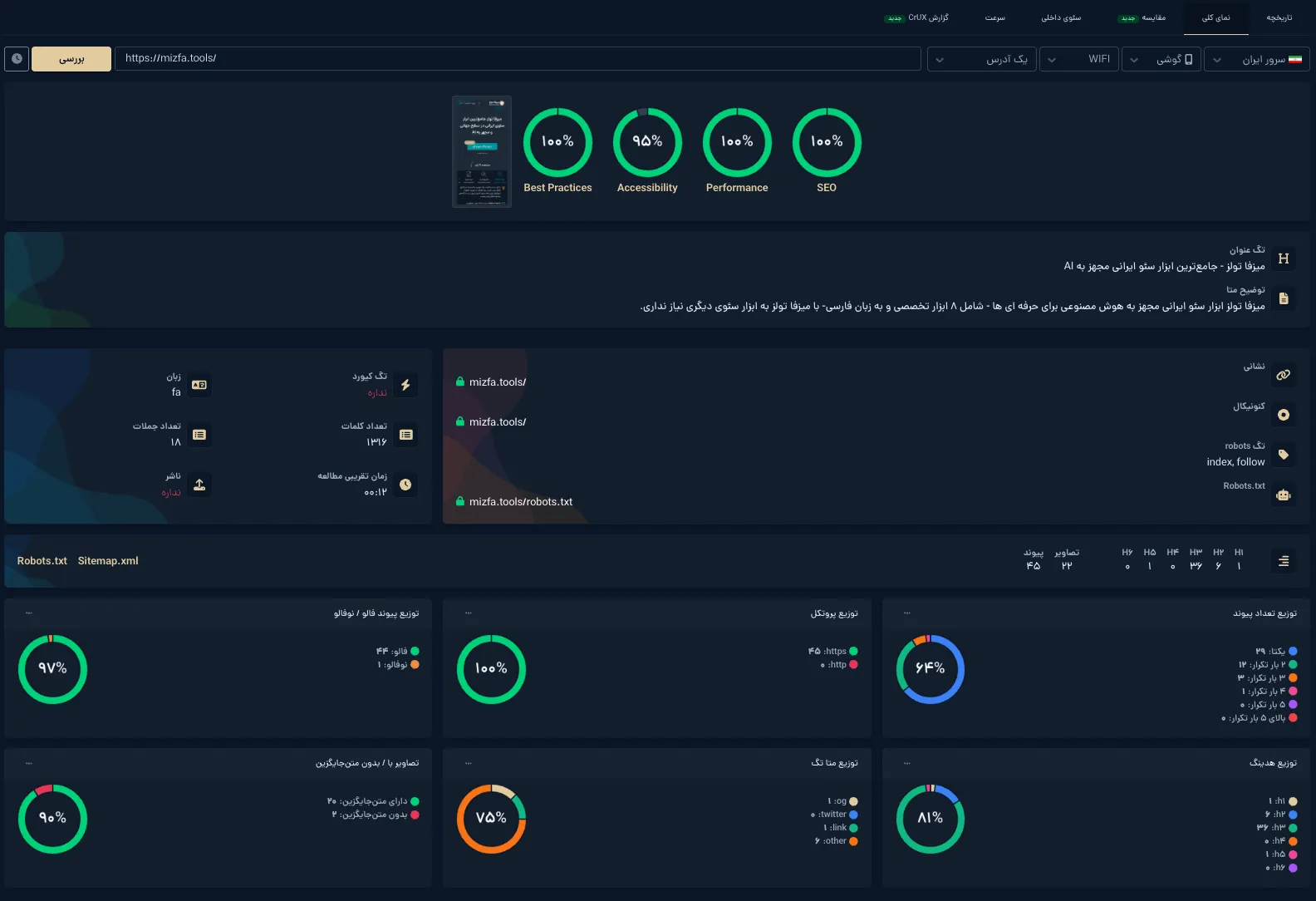
Task: Click the keyword tag lightning bolt icon
Action: [405, 385]
